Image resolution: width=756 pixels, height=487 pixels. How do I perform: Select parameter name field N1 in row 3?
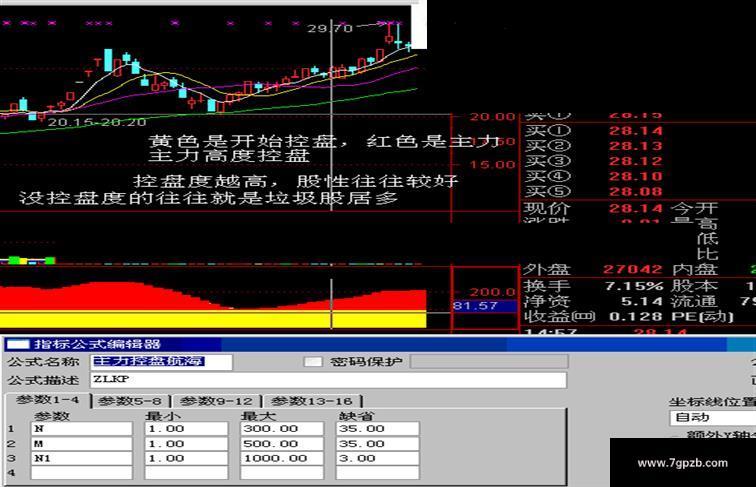(x=81, y=459)
